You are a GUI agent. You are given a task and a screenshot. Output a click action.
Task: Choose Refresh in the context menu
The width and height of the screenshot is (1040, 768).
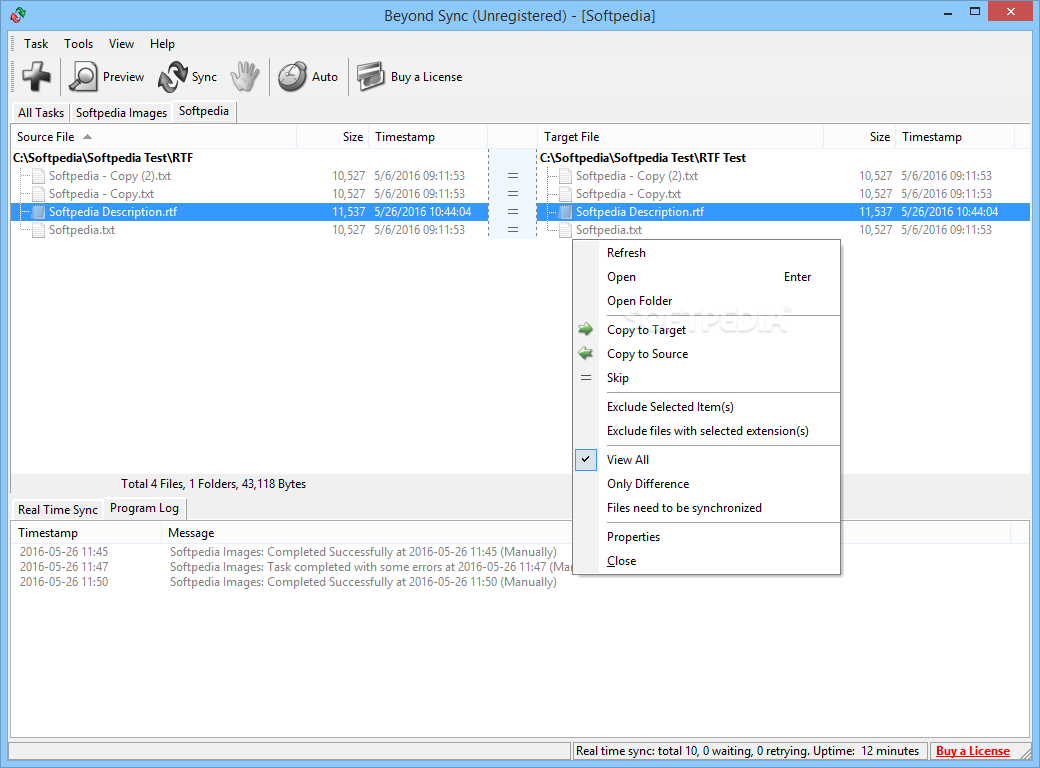pyautogui.click(x=707, y=253)
